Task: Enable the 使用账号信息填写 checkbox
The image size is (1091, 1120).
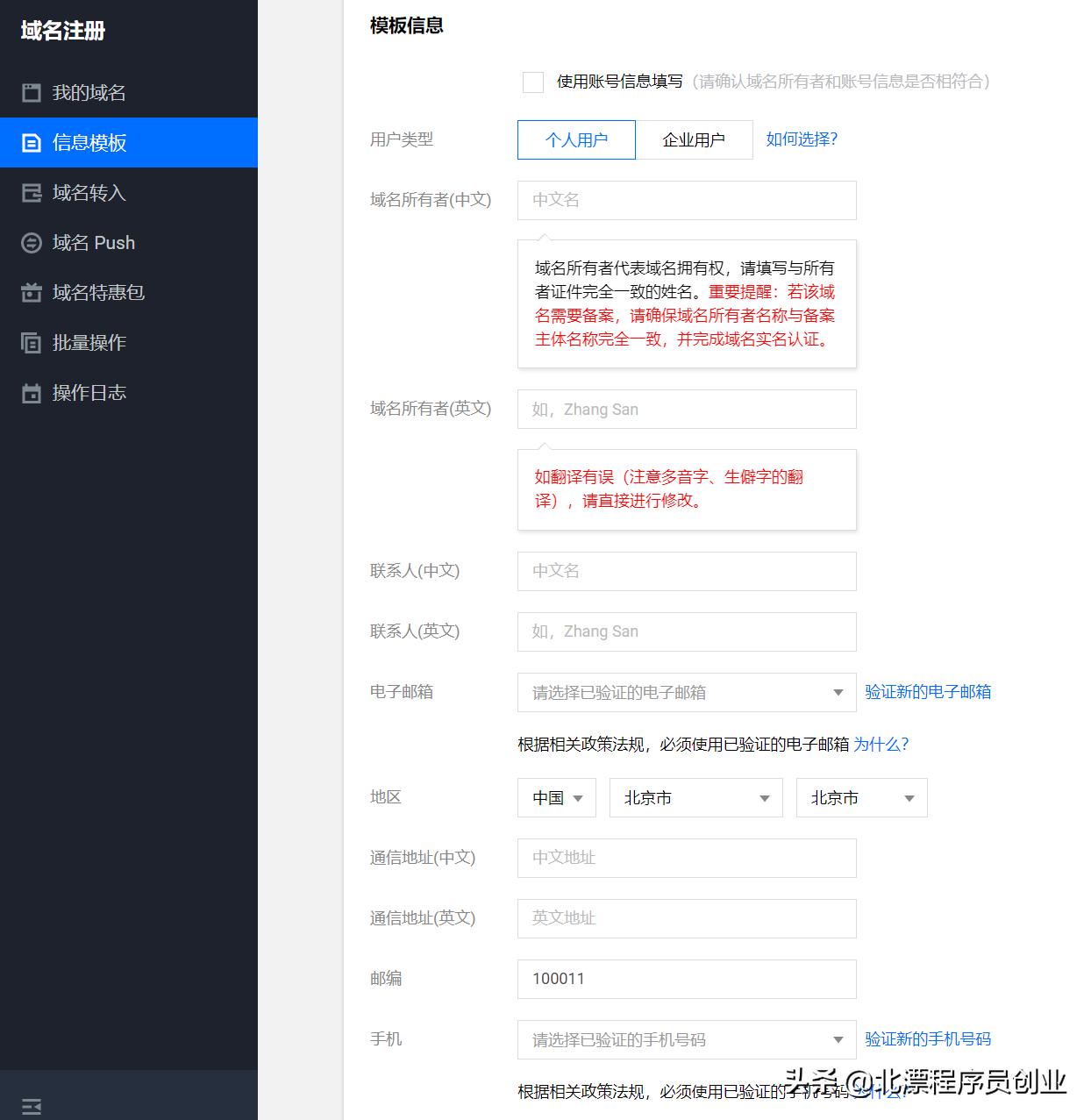Action: [532, 82]
